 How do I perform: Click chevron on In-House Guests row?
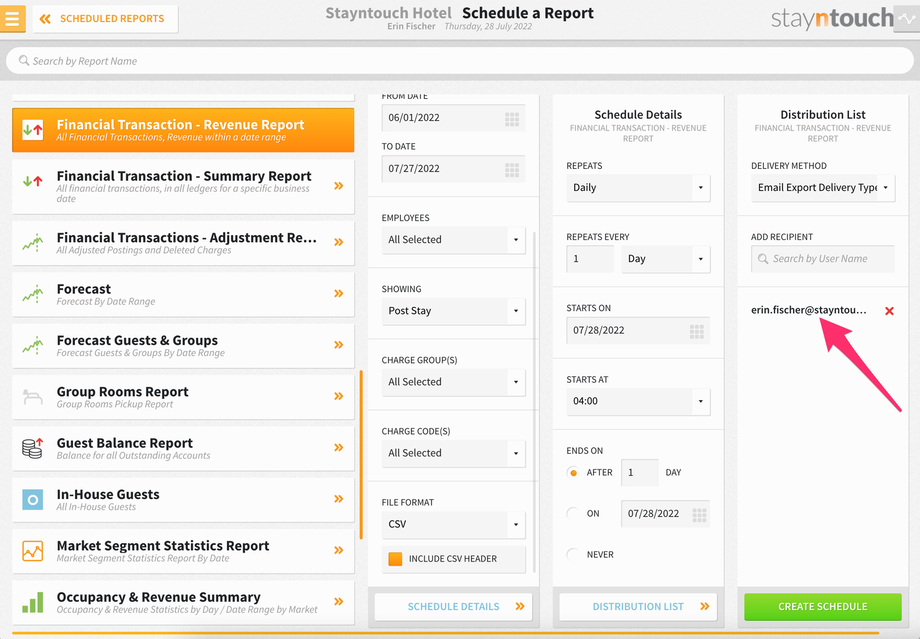(x=339, y=499)
